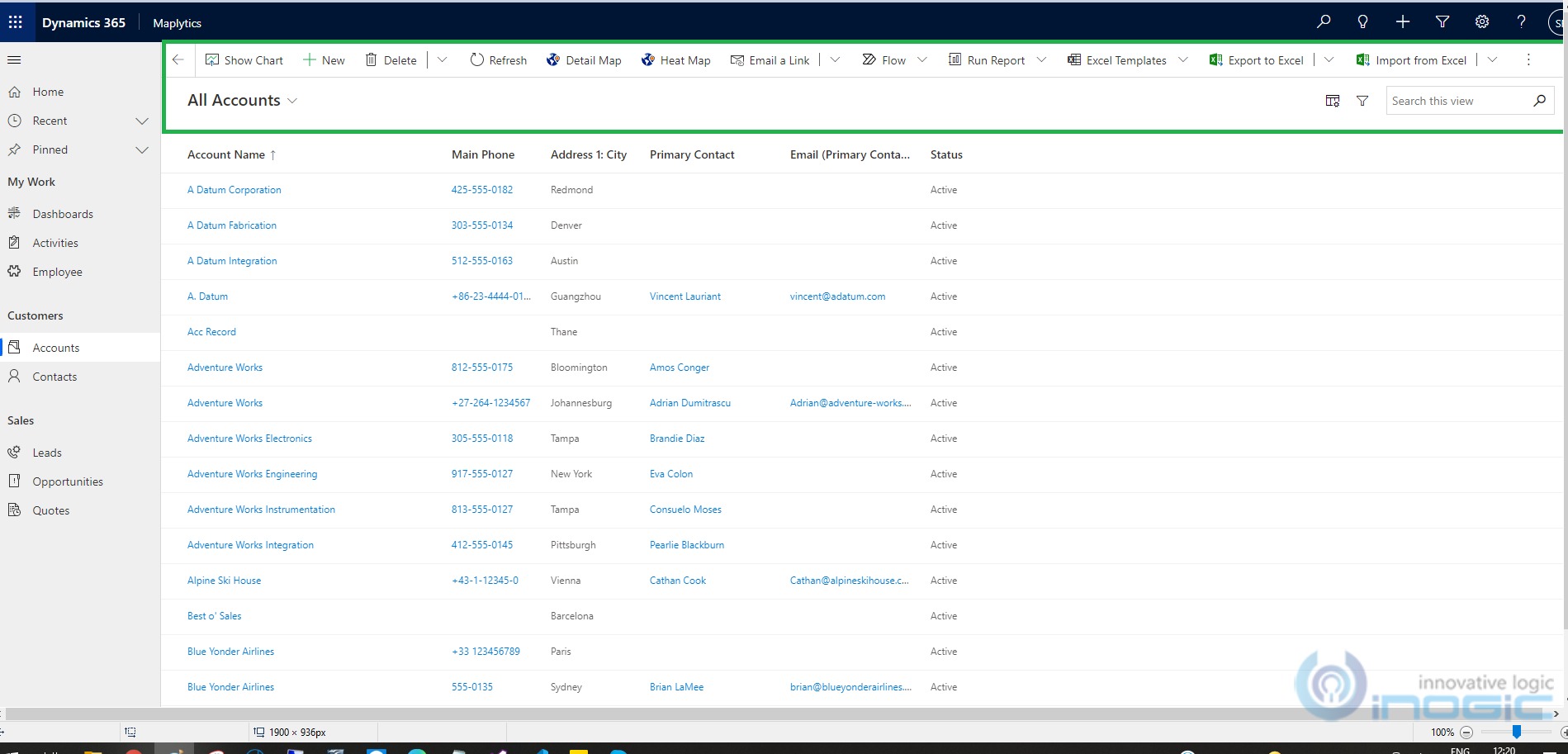
Task: Click the quick create plus icon
Action: [1403, 22]
